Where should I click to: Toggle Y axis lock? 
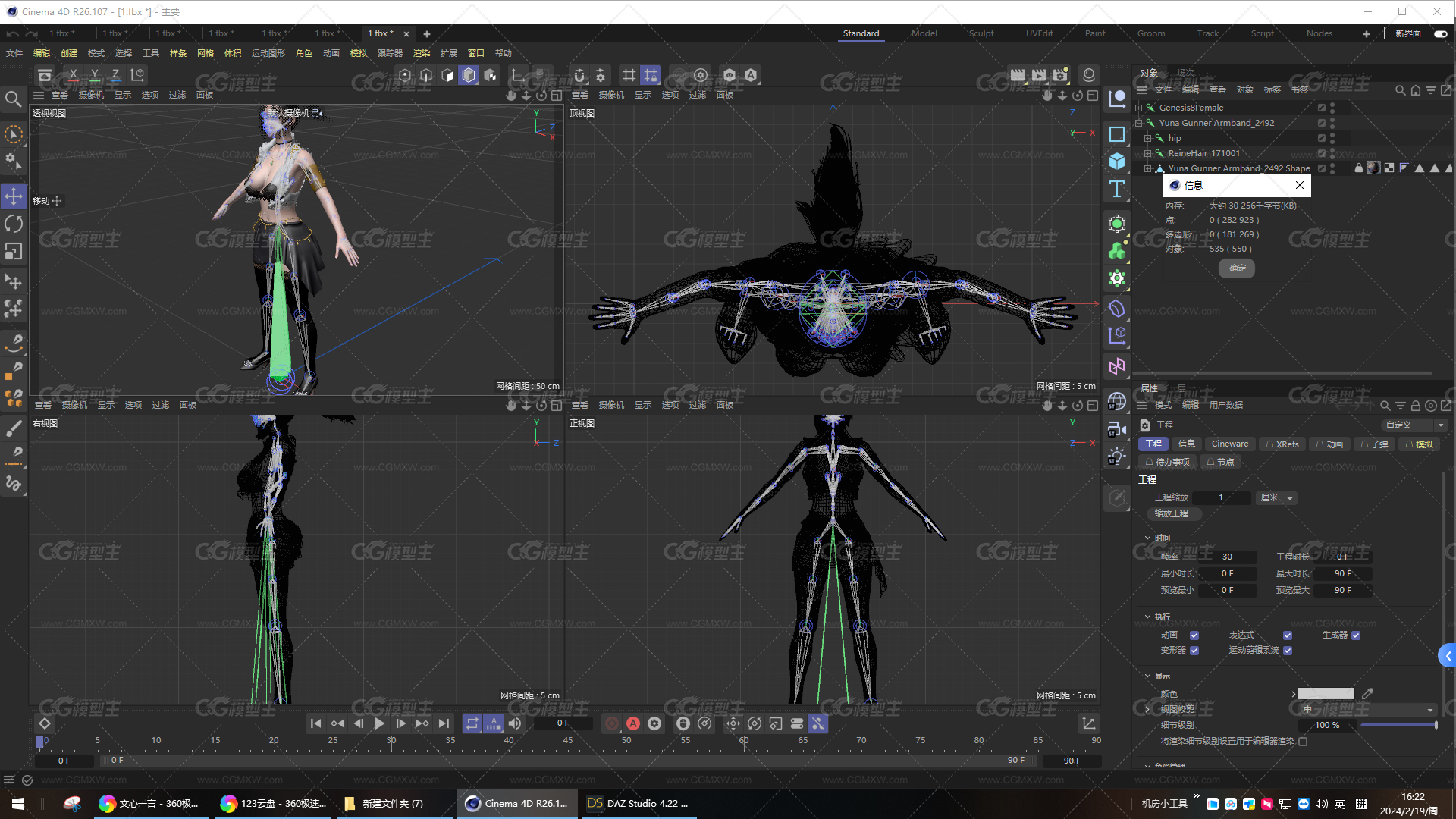tap(94, 75)
